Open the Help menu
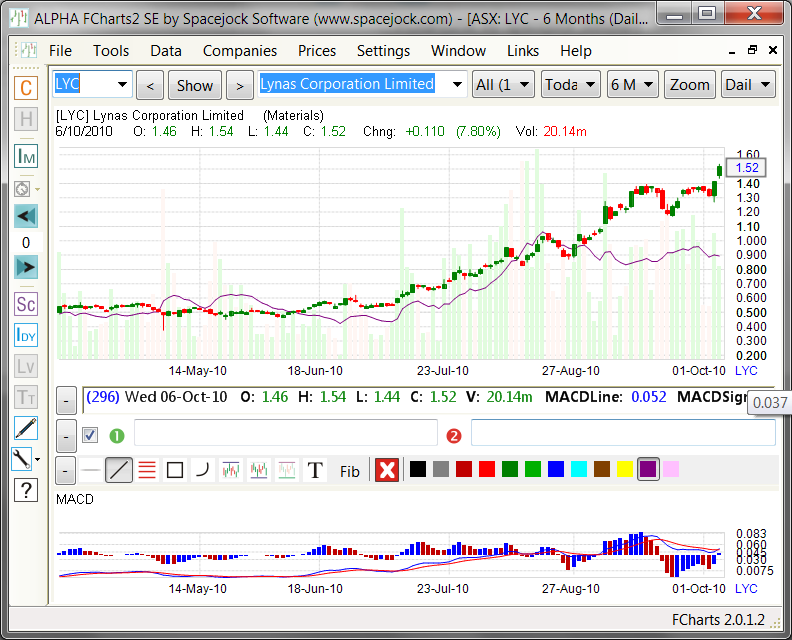This screenshot has width=792, height=640. tap(575, 51)
